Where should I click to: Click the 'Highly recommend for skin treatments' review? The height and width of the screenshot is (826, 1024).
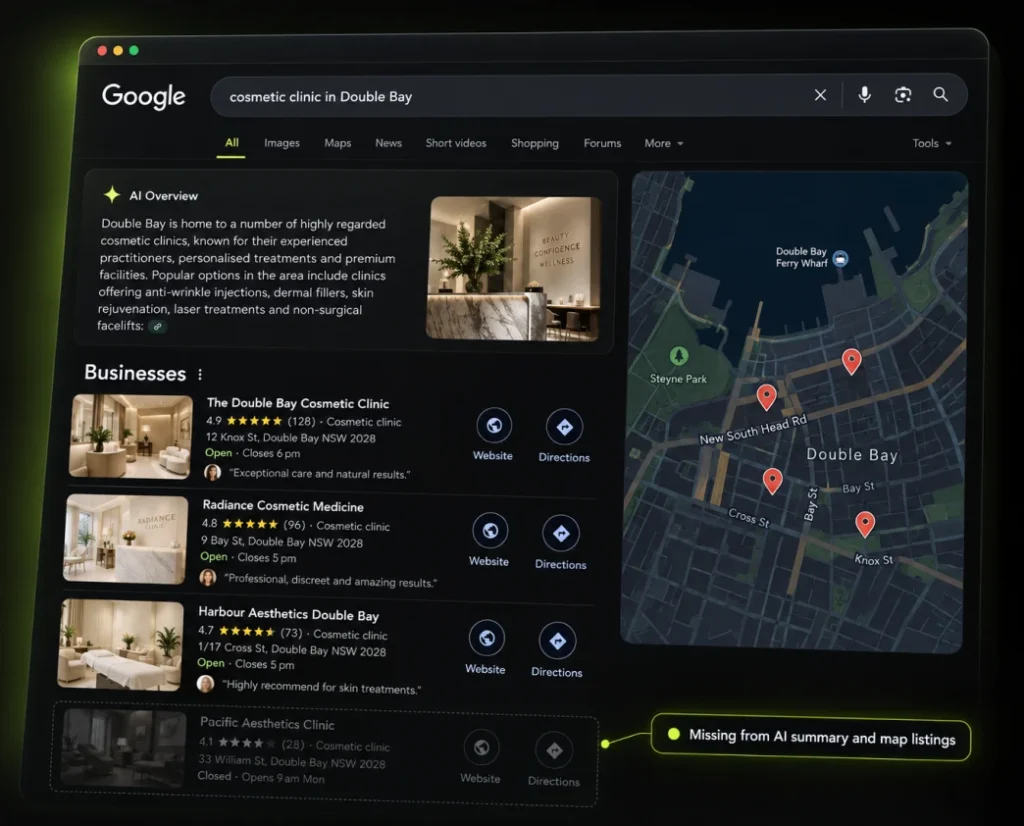321,687
